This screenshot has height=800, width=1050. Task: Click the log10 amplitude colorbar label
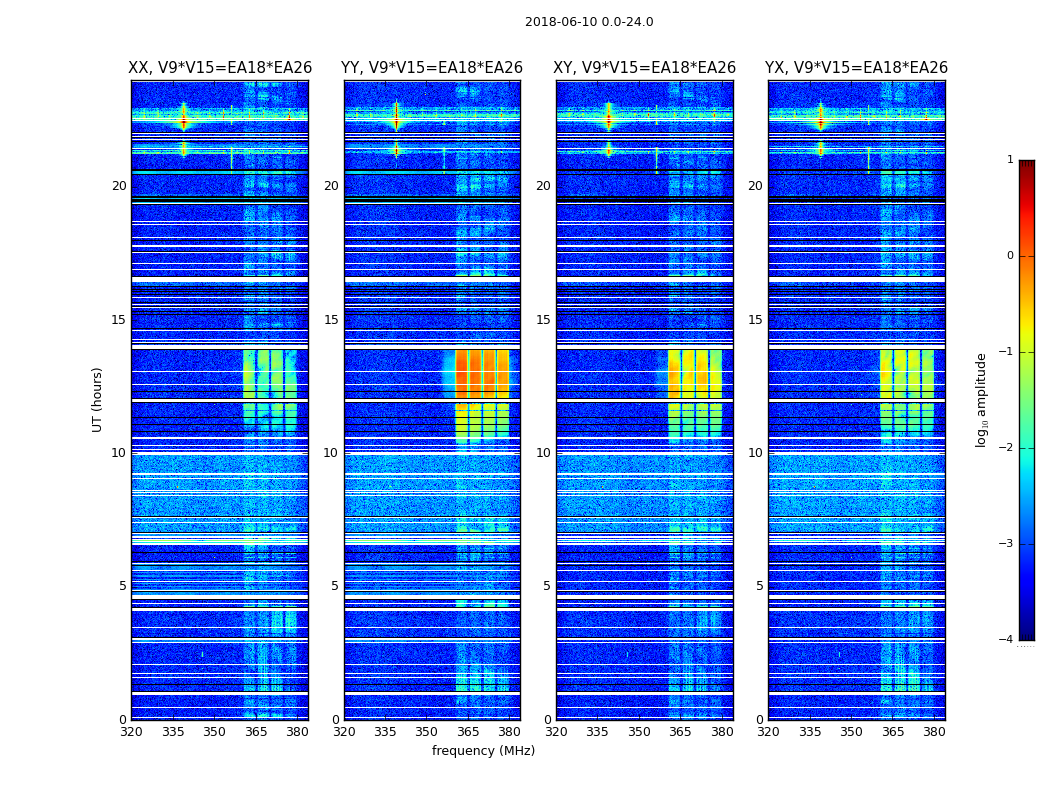click(x=981, y=400)
